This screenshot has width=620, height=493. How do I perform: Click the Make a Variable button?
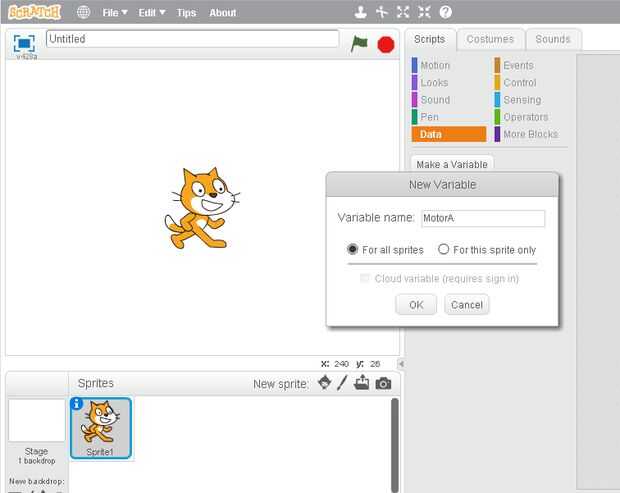pyautogui.click(x=452, y=164)
